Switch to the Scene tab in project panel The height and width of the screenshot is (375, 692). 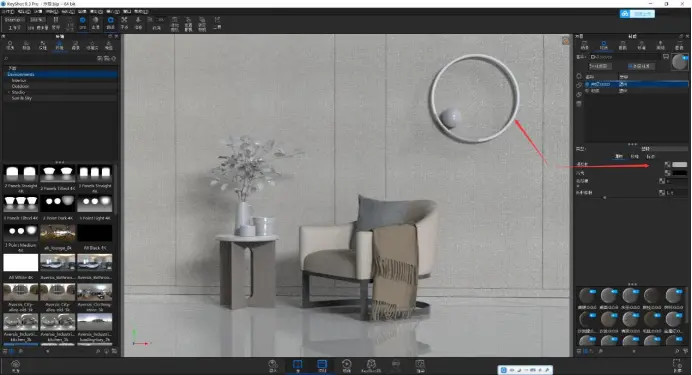[x=585, y=45]
